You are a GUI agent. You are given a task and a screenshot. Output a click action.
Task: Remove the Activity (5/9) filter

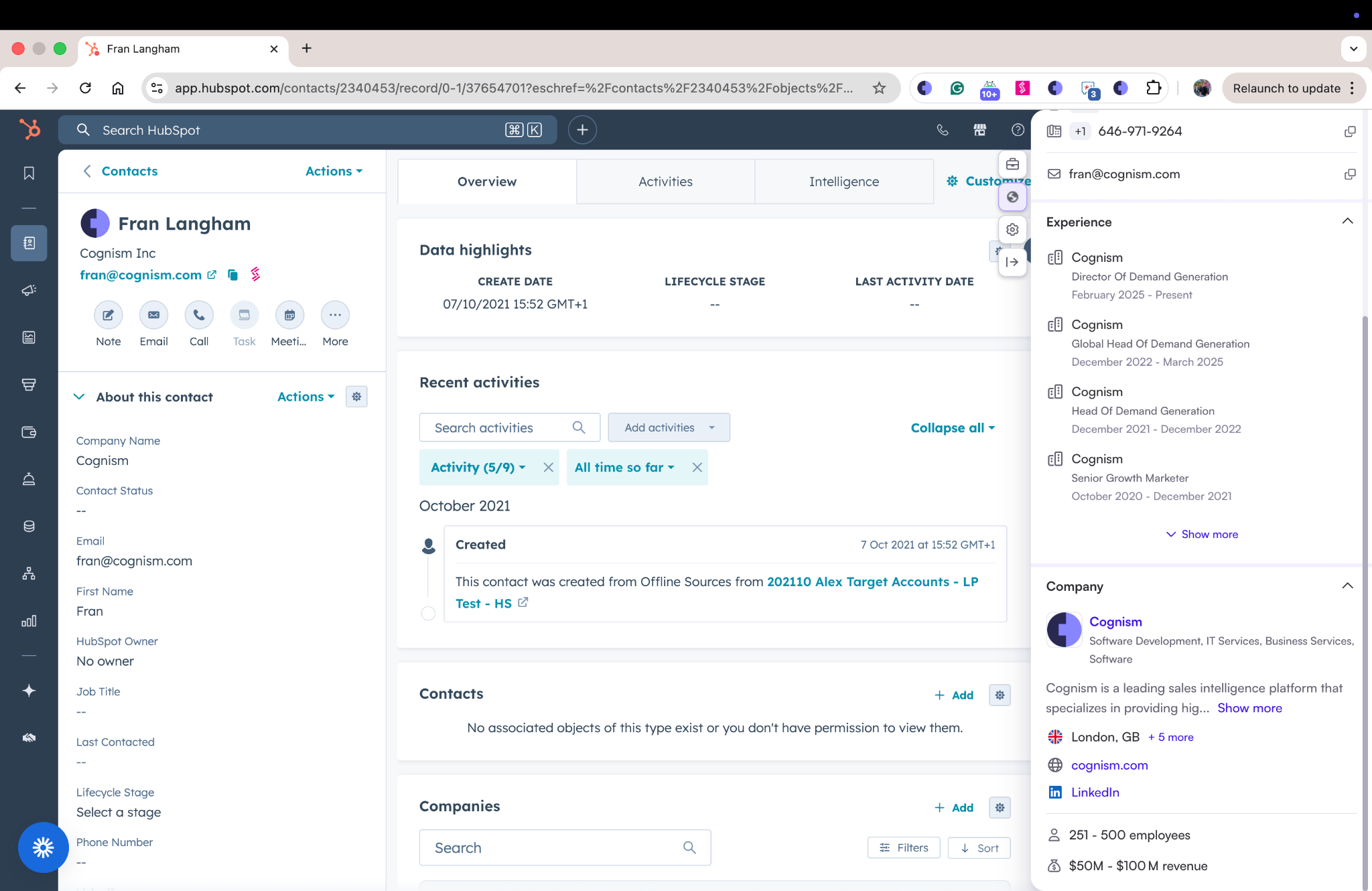click(548, 468)
